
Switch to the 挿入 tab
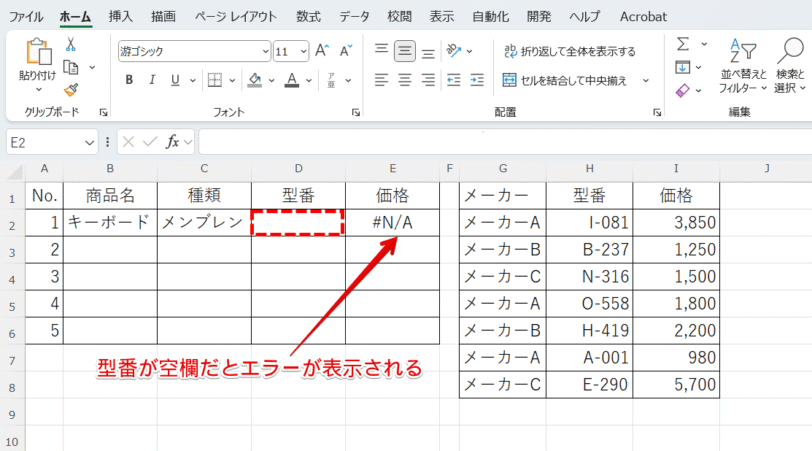coord(121,17)
